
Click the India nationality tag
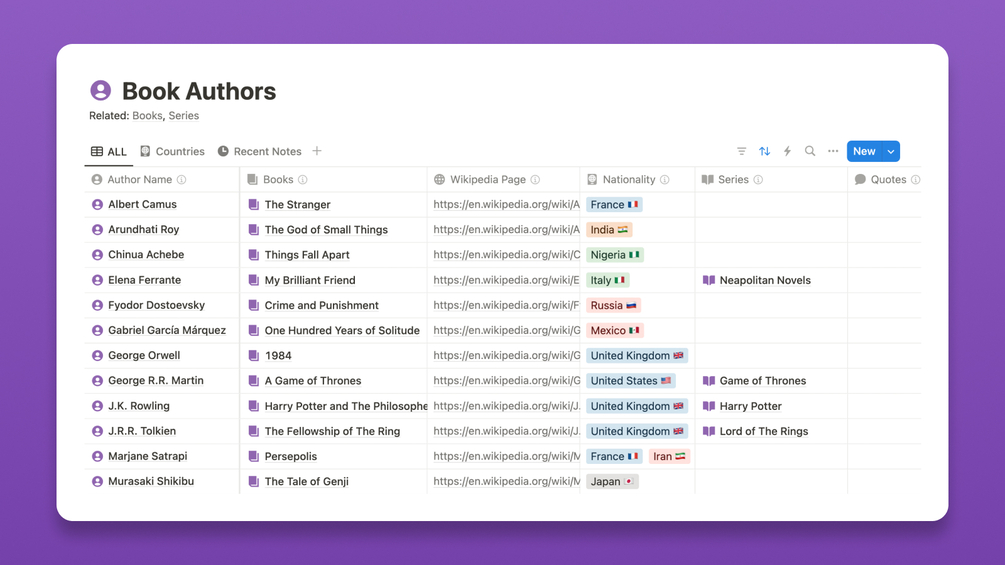click(609, 229)
